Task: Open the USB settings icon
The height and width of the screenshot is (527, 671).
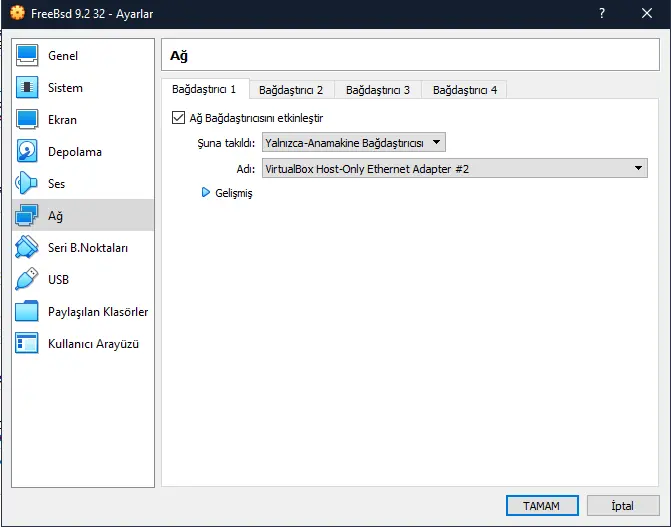Action: coord(28,280)
